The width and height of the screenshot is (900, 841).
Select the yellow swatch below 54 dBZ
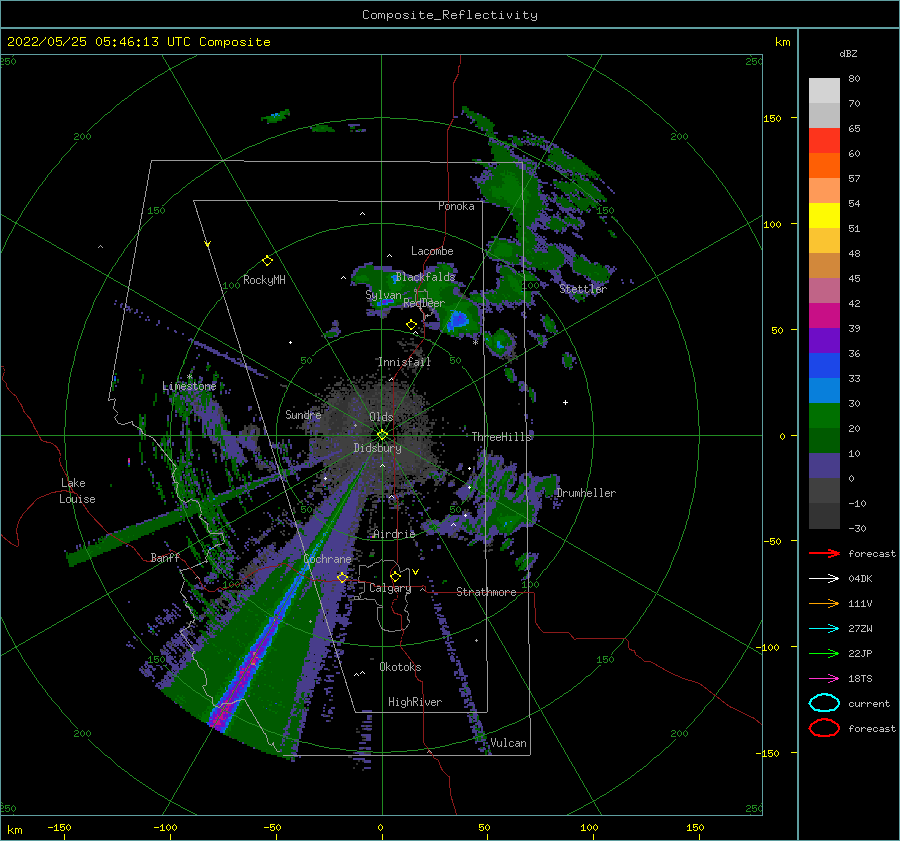point(824,215)
